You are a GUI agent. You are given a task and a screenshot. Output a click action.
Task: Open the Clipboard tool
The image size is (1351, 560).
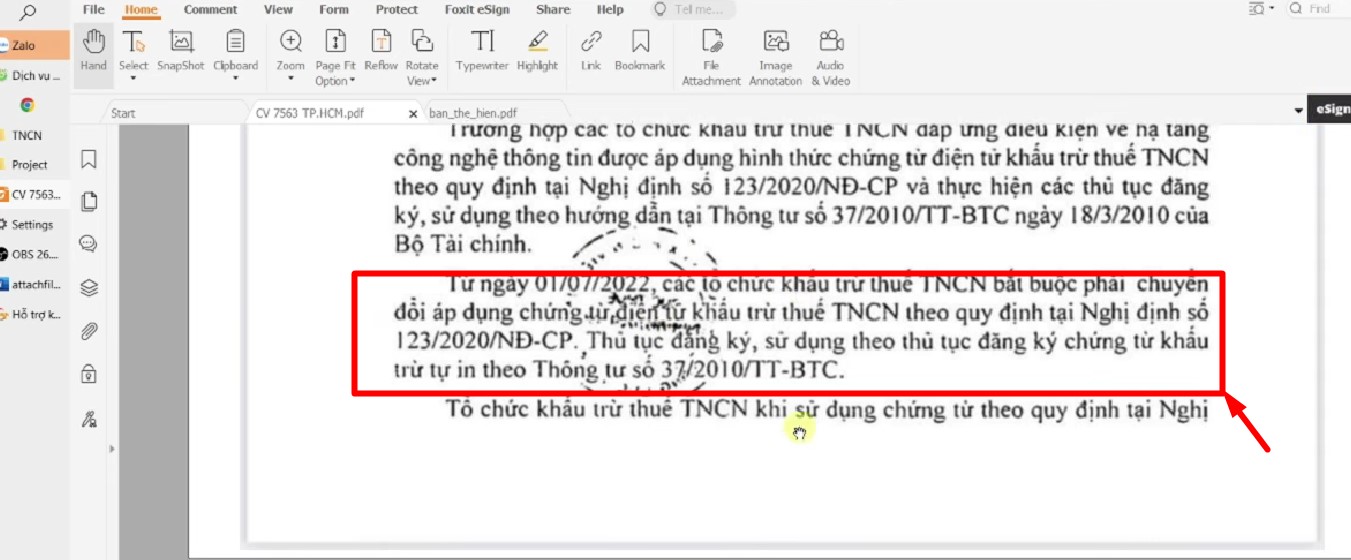pos(235,48)
